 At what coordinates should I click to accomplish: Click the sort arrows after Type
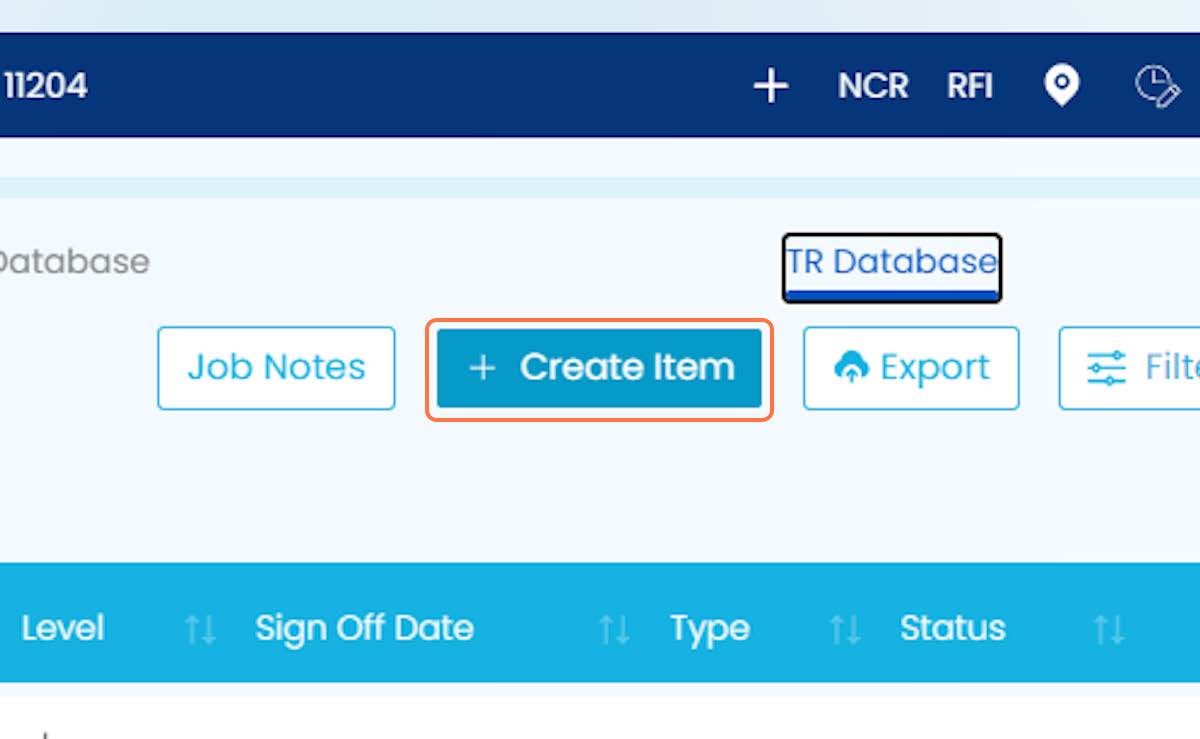[x=845, y=629]
